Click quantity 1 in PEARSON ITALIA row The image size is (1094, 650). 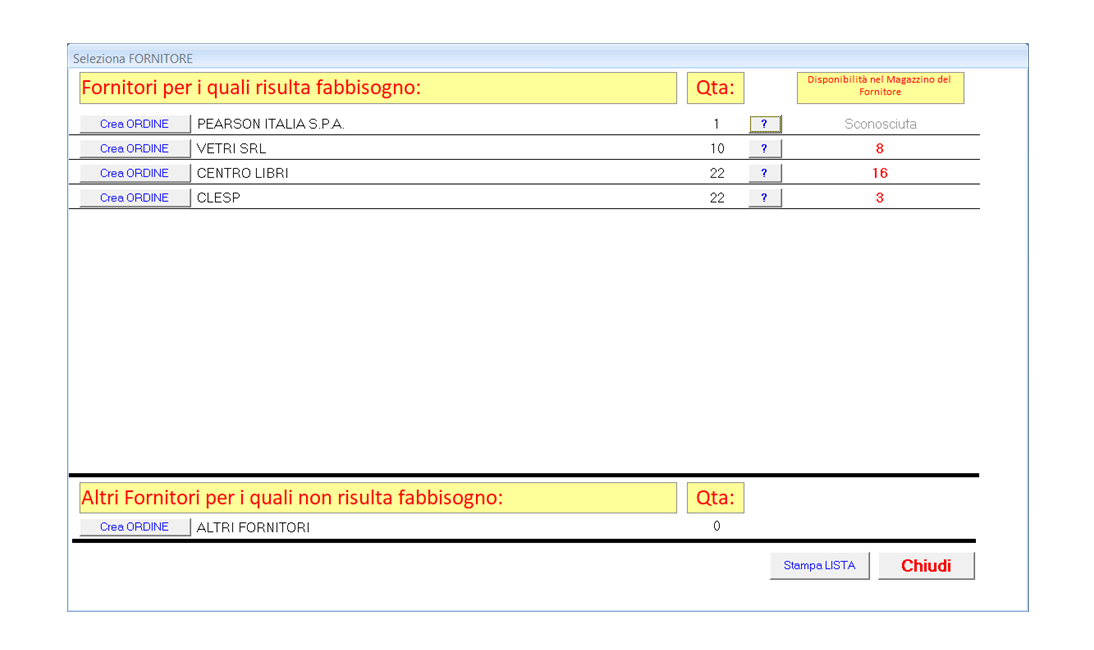[717, 124]
